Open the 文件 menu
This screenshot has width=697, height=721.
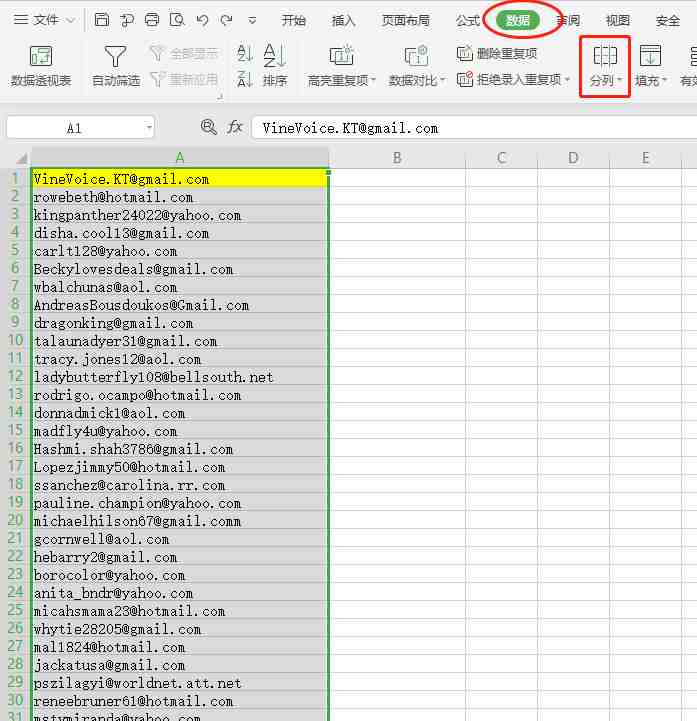pos(44,20)
